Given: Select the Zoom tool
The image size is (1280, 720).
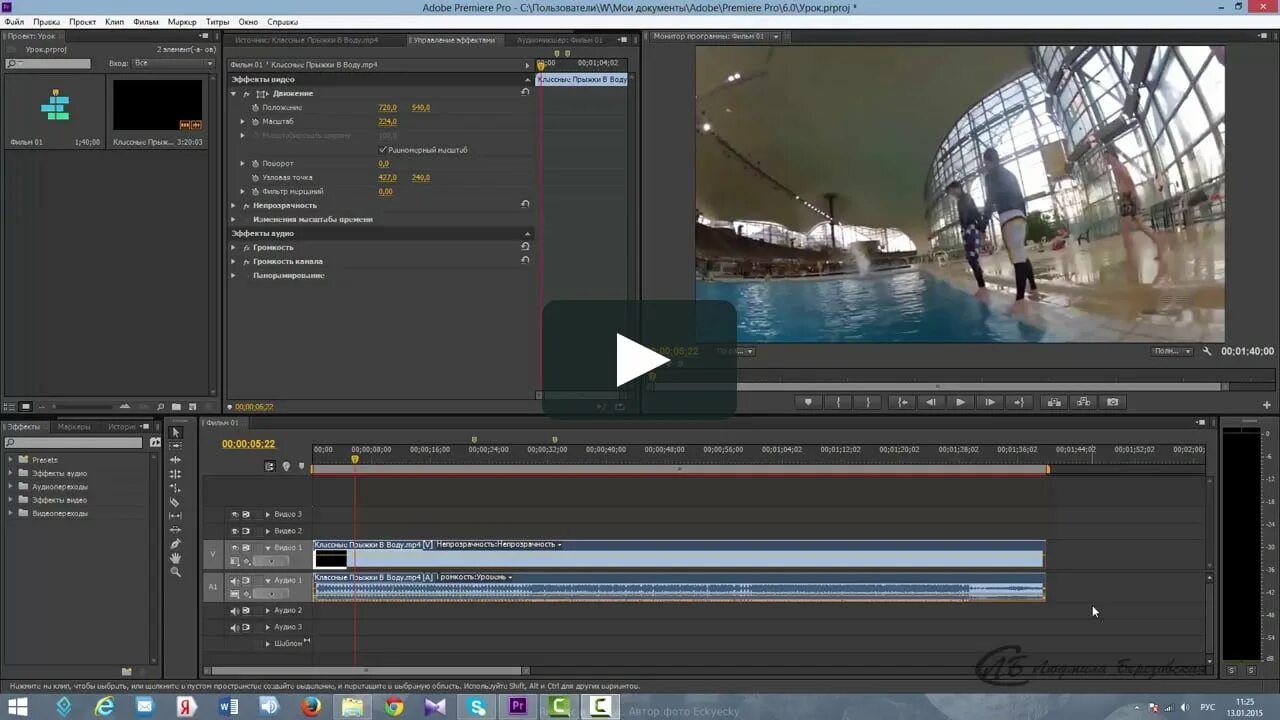Looking at the screenshot, I should [175, 572].
